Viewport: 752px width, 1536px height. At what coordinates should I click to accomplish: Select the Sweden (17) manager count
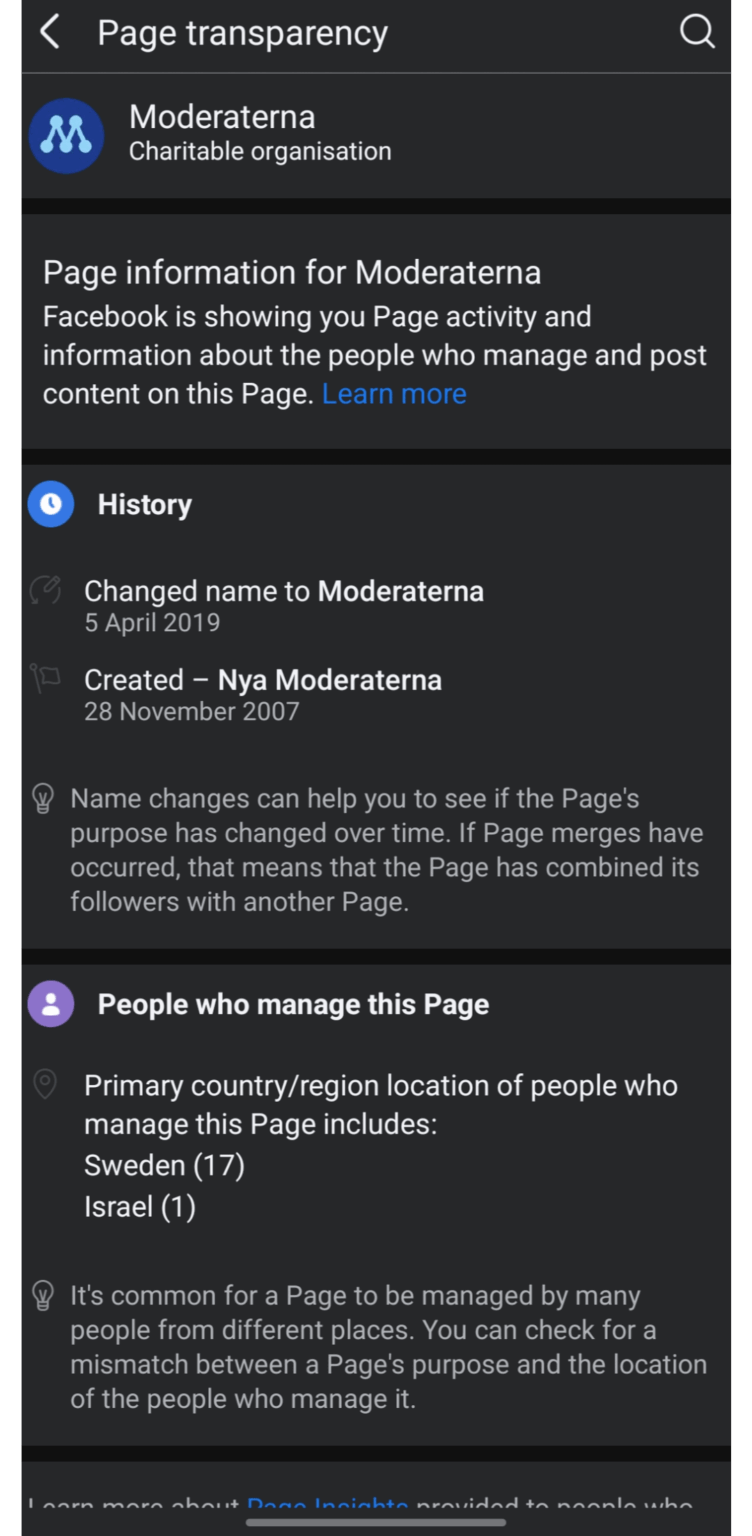[164, 1164]
